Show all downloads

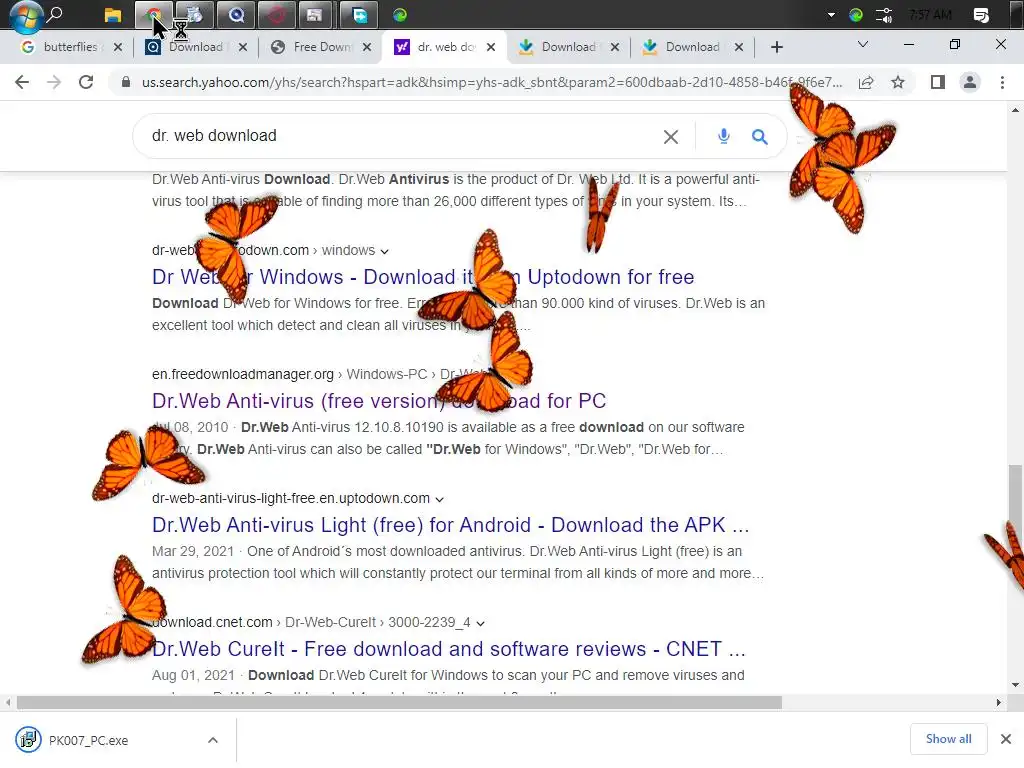(x=948, y=739)
